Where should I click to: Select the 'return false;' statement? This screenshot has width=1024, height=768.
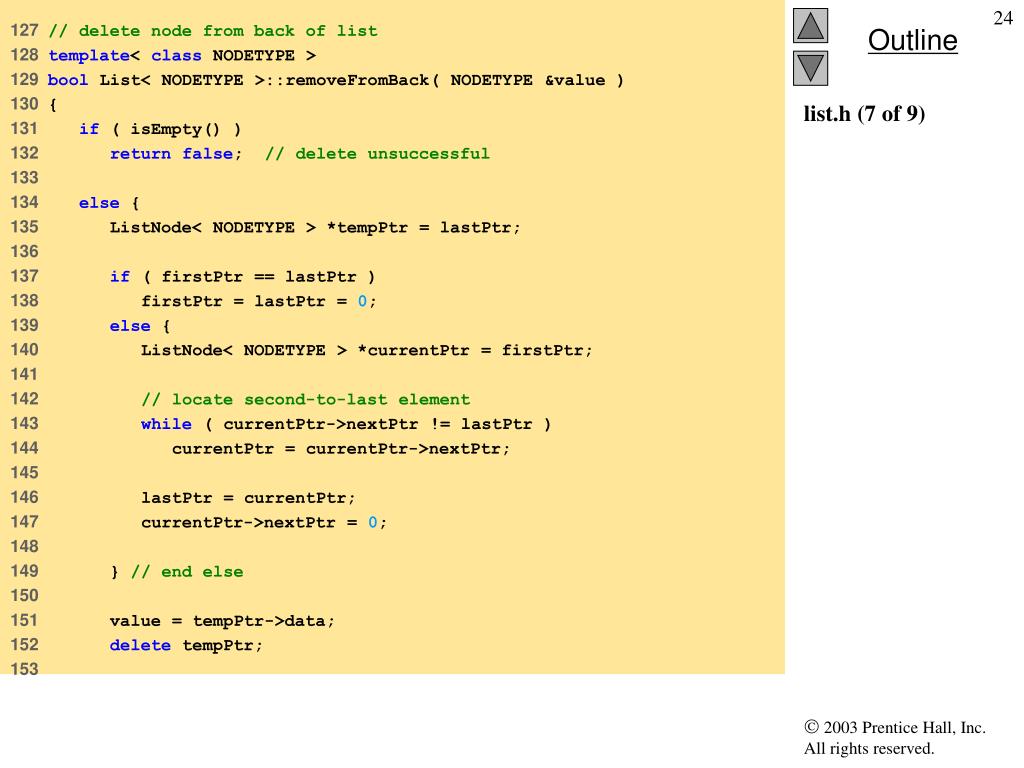point(176,153)
